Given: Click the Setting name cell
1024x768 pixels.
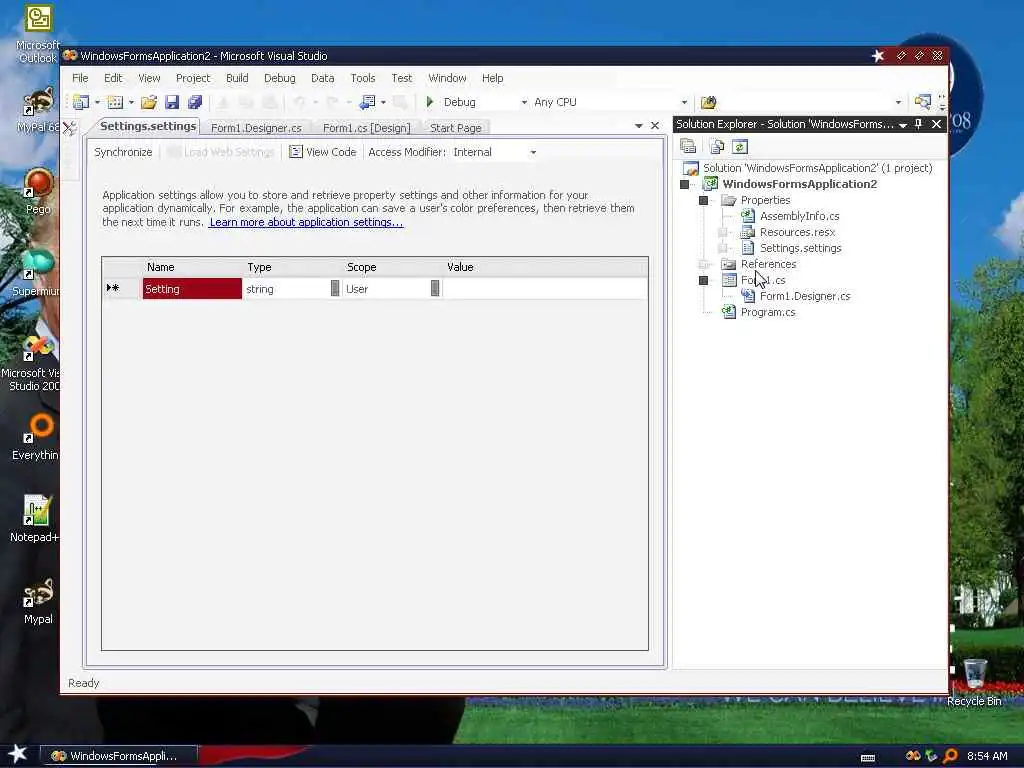Looking at the screenshot, I should [192, 289].
